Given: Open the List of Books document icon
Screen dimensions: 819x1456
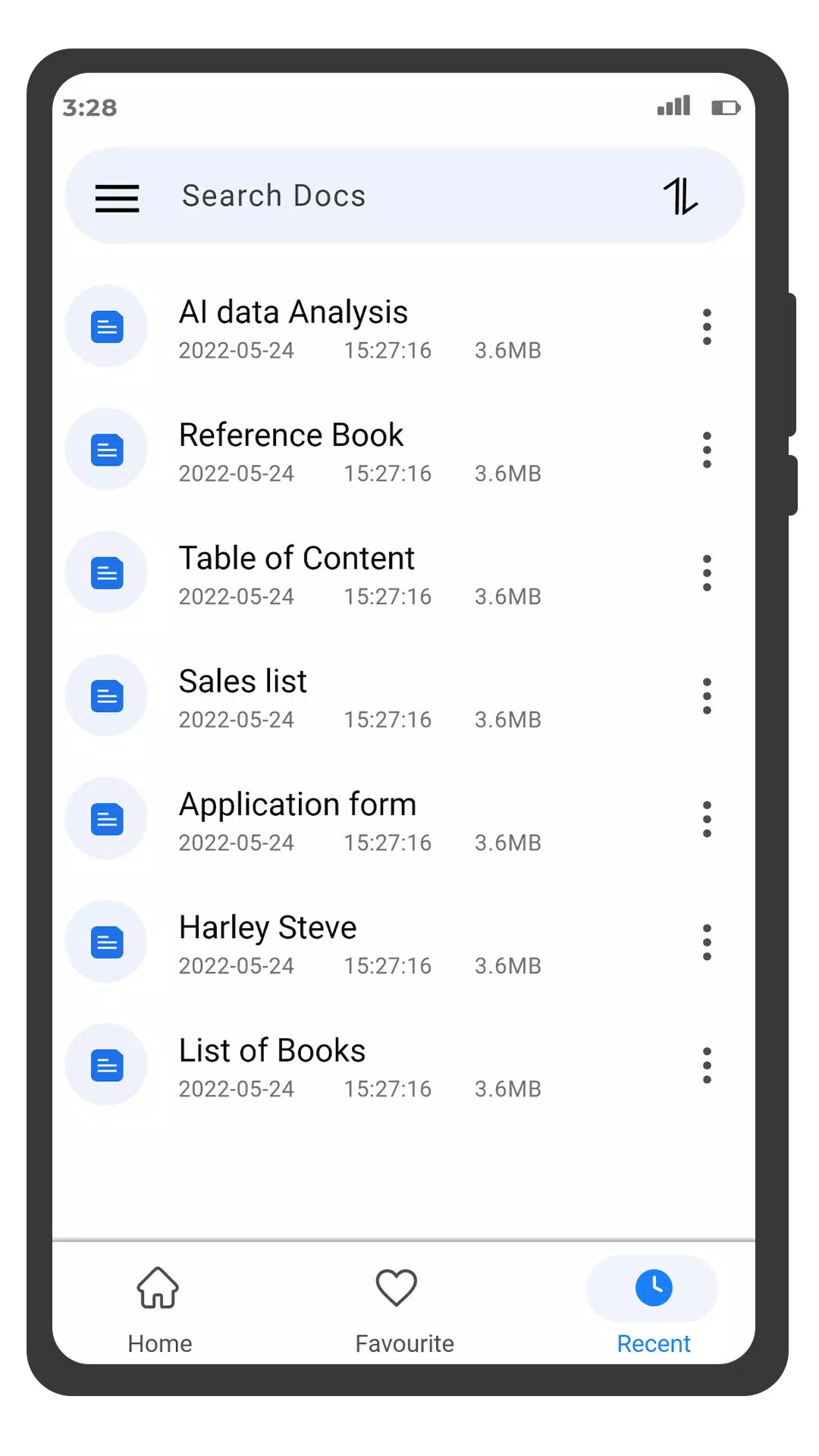Looking at the screenshot, I should point(107,1065).
